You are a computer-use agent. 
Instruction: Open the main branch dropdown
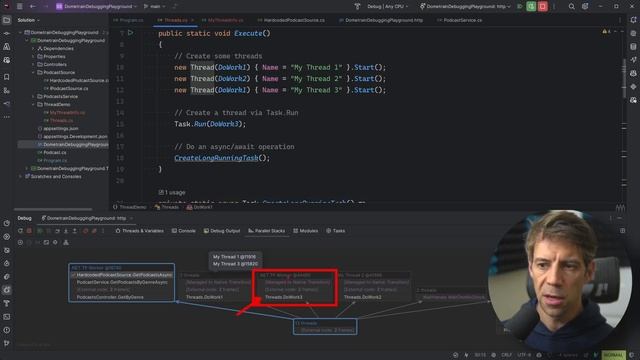pyautogui.click(x=154, y=7)
